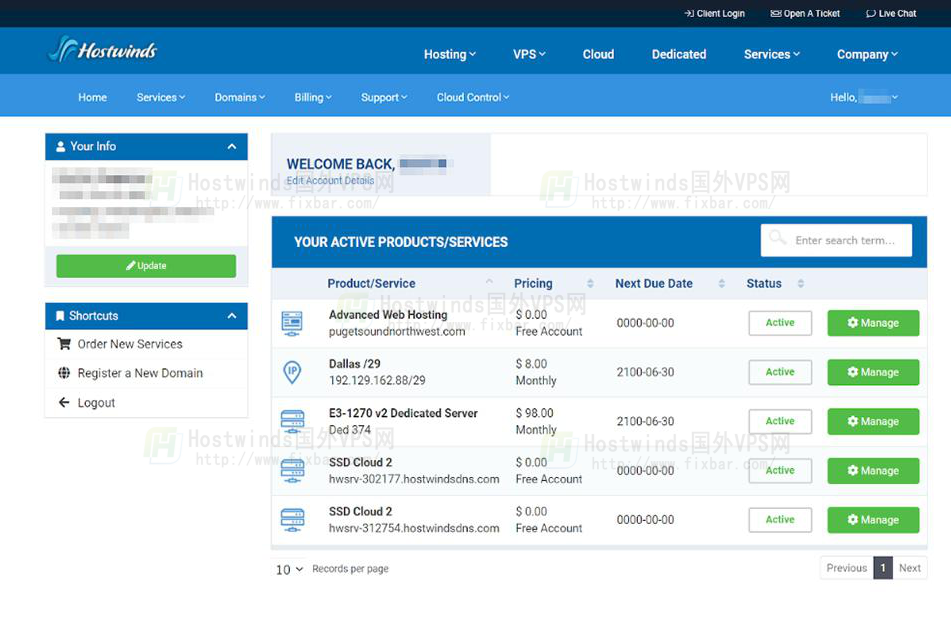Viewport: 951px width, 644px height.
Task: Sort by Status column arrows
Action: point(801,283)
